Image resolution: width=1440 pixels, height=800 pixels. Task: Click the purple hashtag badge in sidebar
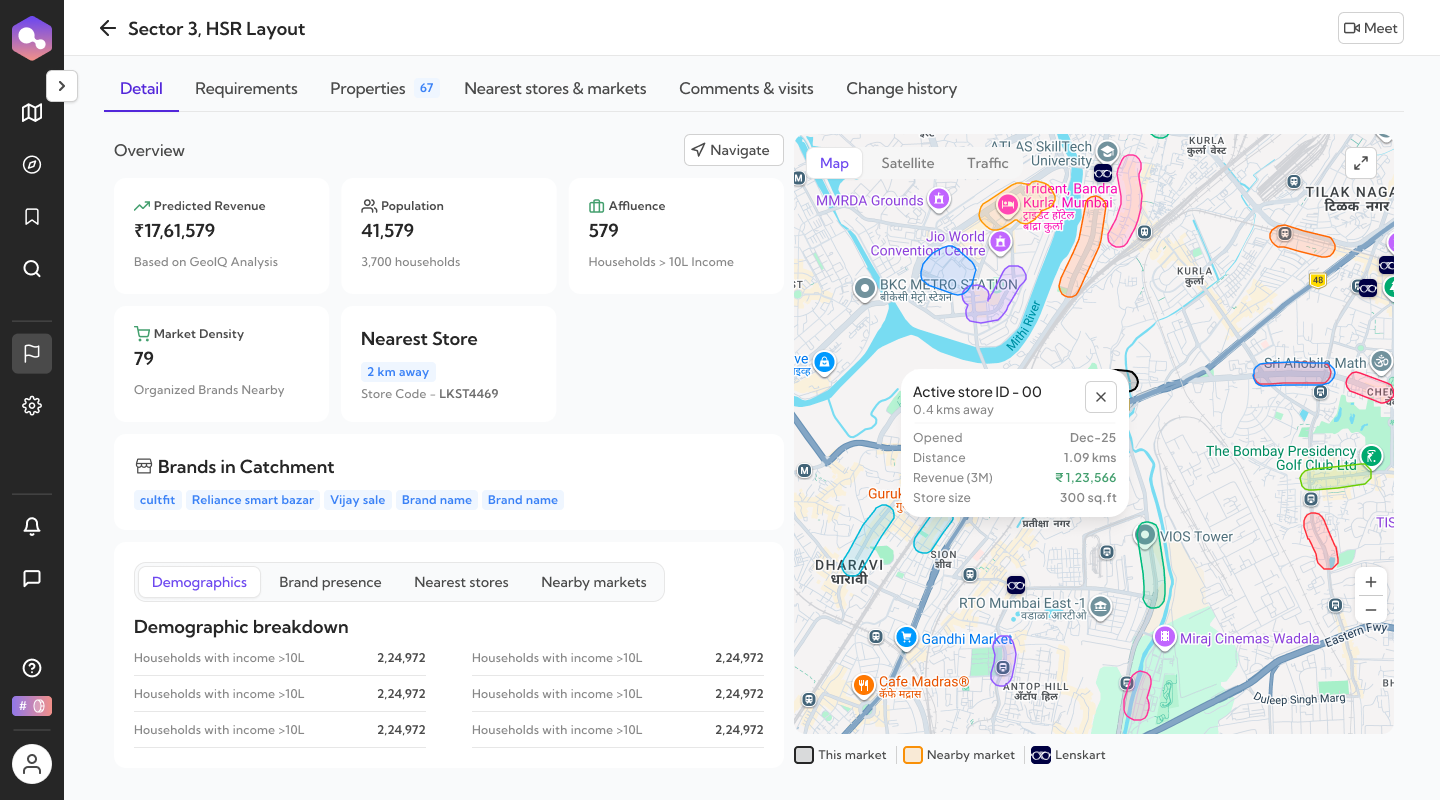coord(32,706)
